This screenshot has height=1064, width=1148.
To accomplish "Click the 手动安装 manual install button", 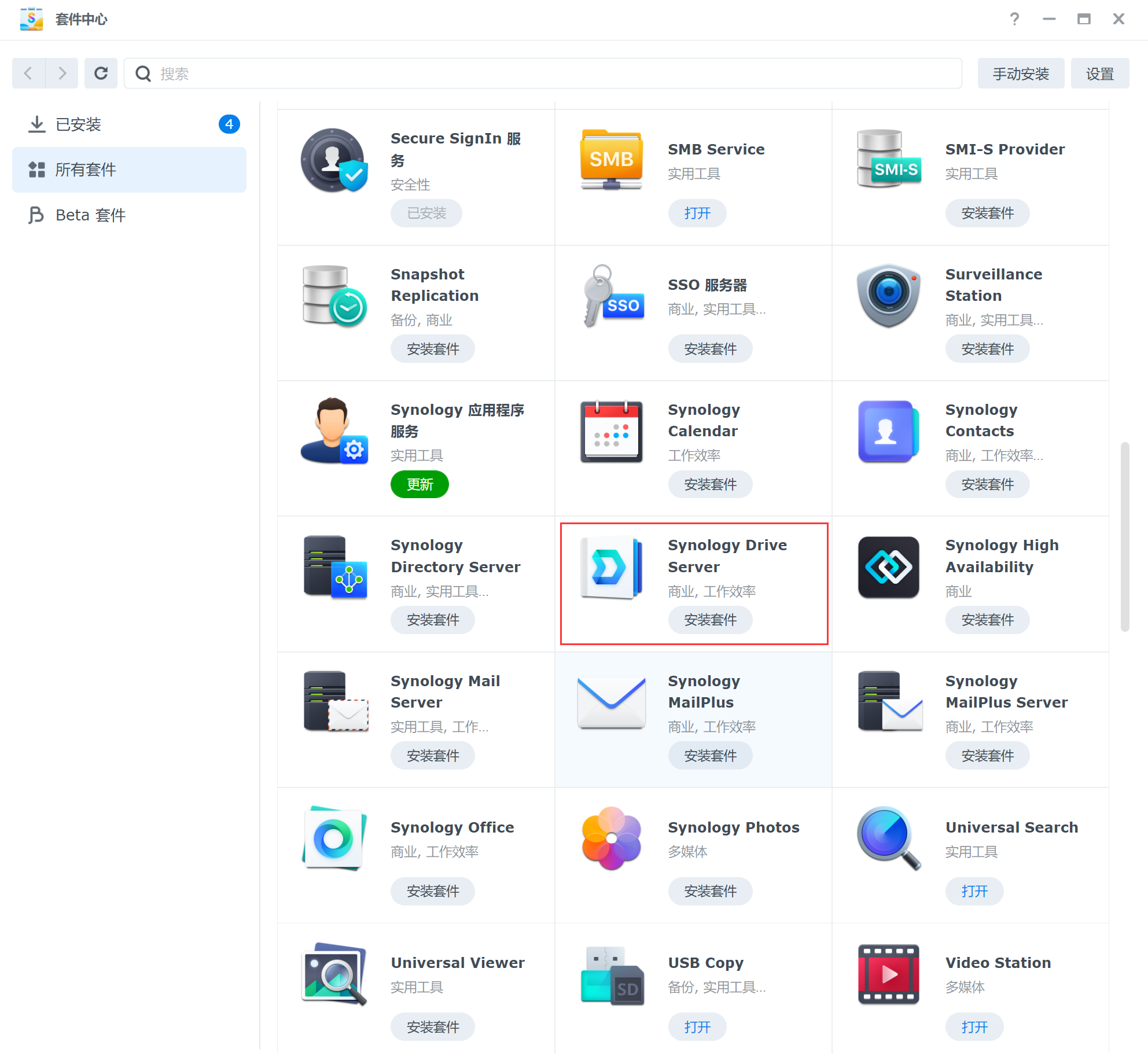I will click(x=1020, y=73).
